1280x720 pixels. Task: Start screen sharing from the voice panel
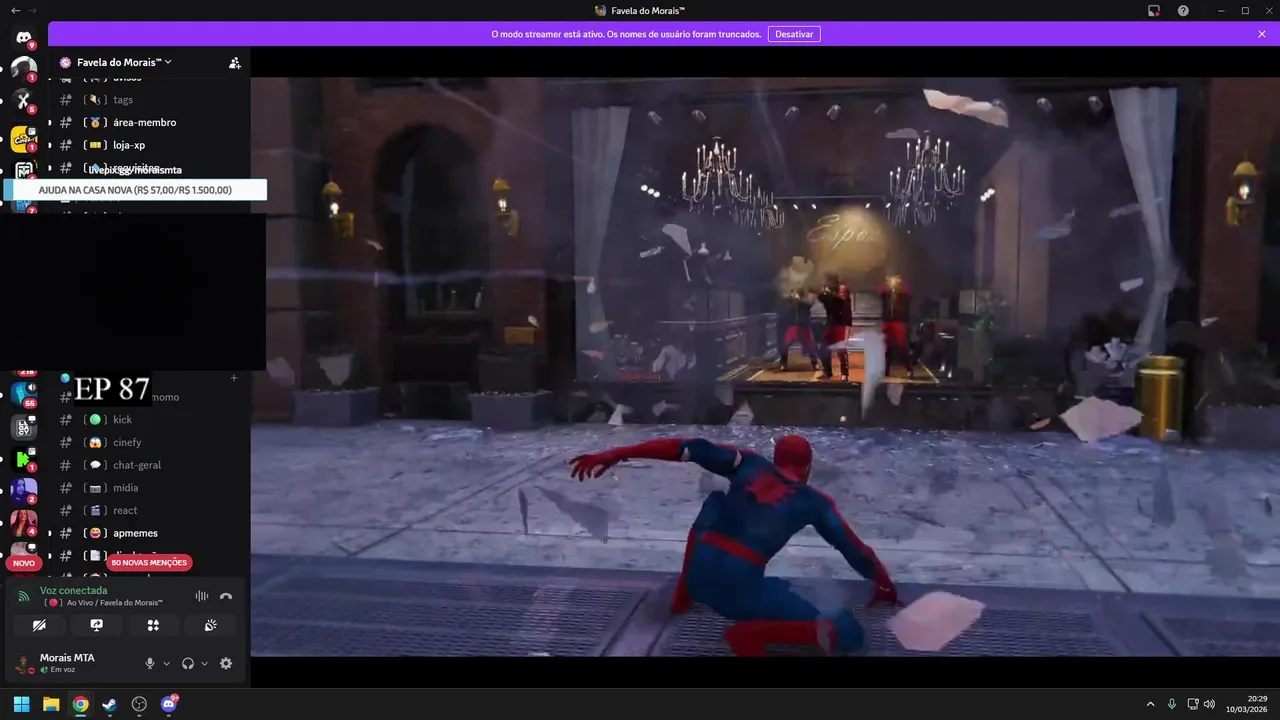[x=96, y=625]
